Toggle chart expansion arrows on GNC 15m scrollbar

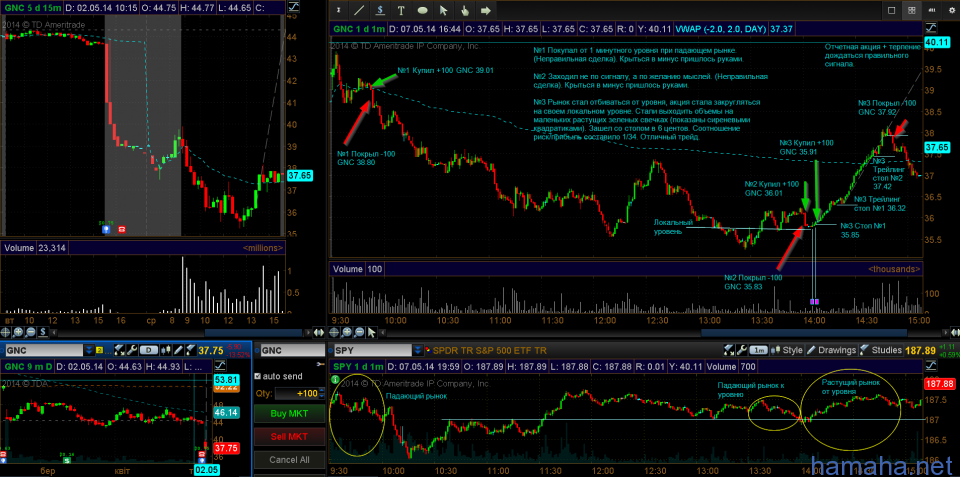(318, 332)
